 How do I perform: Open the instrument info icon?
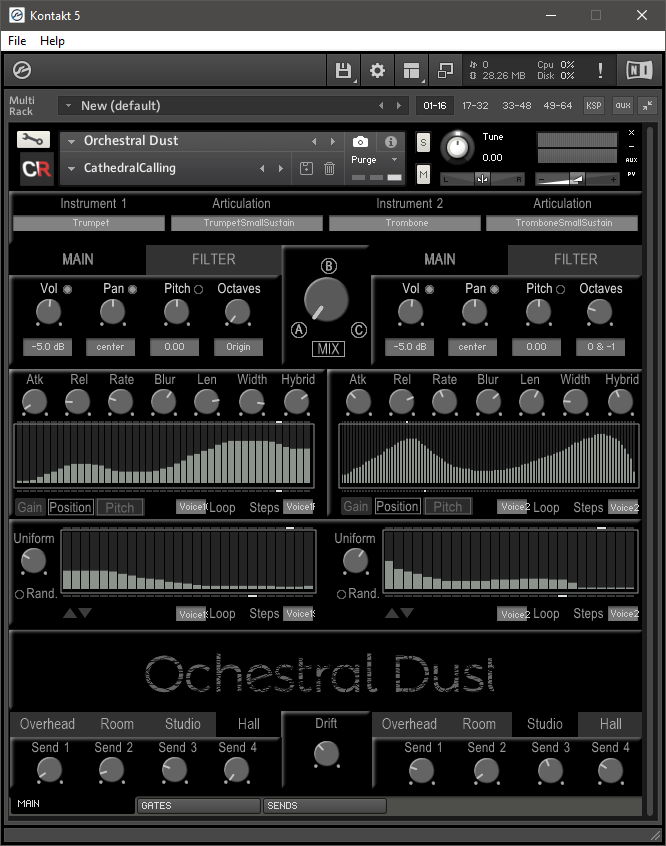[391, 142]
